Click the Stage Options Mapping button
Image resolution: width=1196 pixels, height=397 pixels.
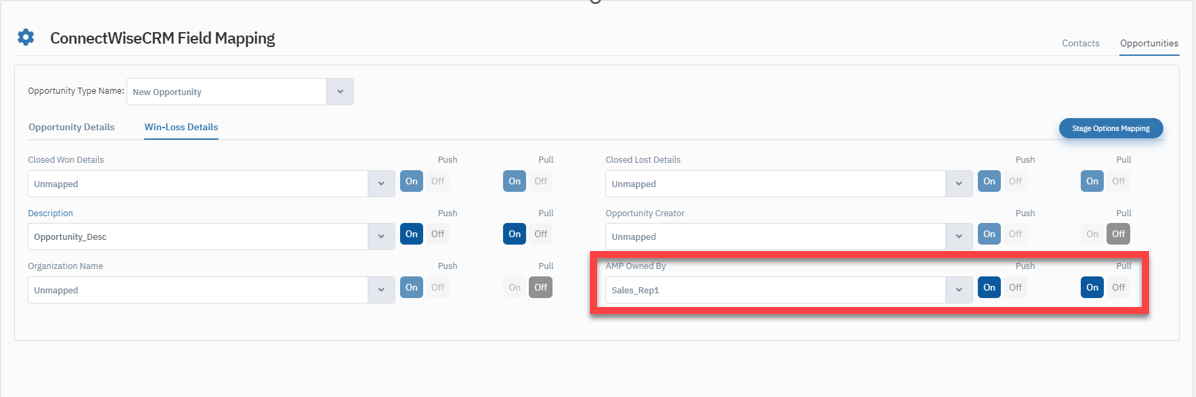point(1111,128)
